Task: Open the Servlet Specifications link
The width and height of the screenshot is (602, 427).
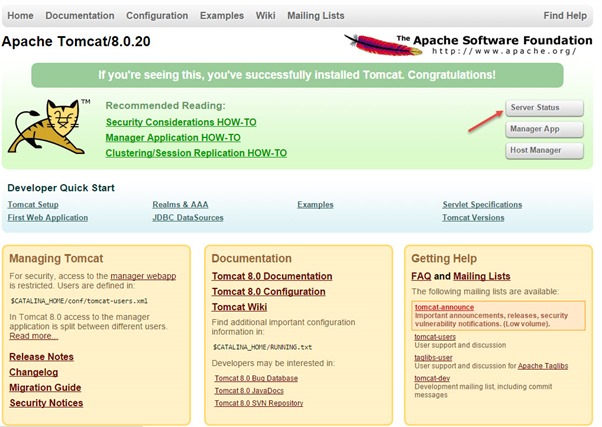Action: click(482, 205)
